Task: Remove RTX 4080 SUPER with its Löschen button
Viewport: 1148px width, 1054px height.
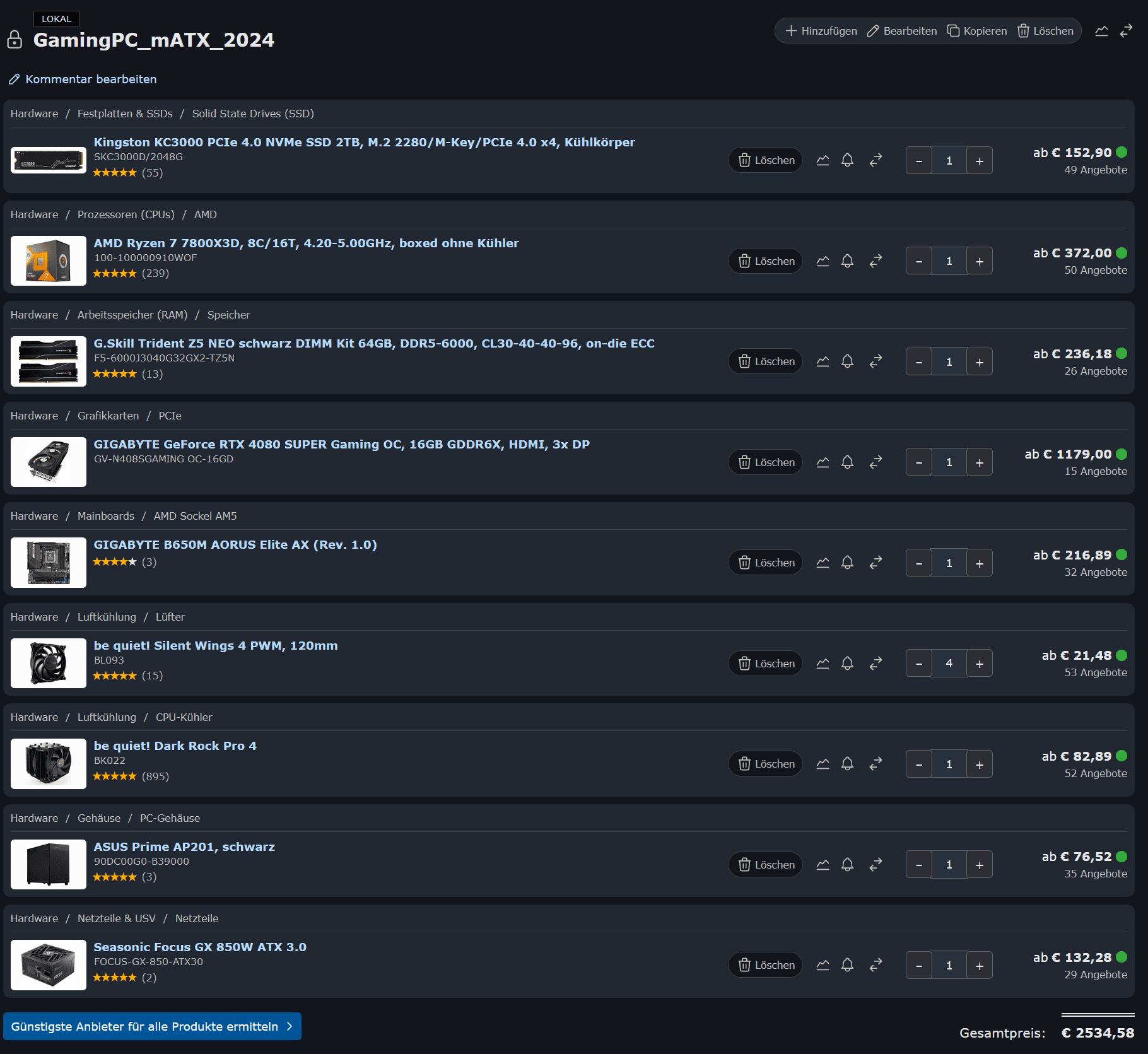Action: pyautogui.click(x=766, y=462)
